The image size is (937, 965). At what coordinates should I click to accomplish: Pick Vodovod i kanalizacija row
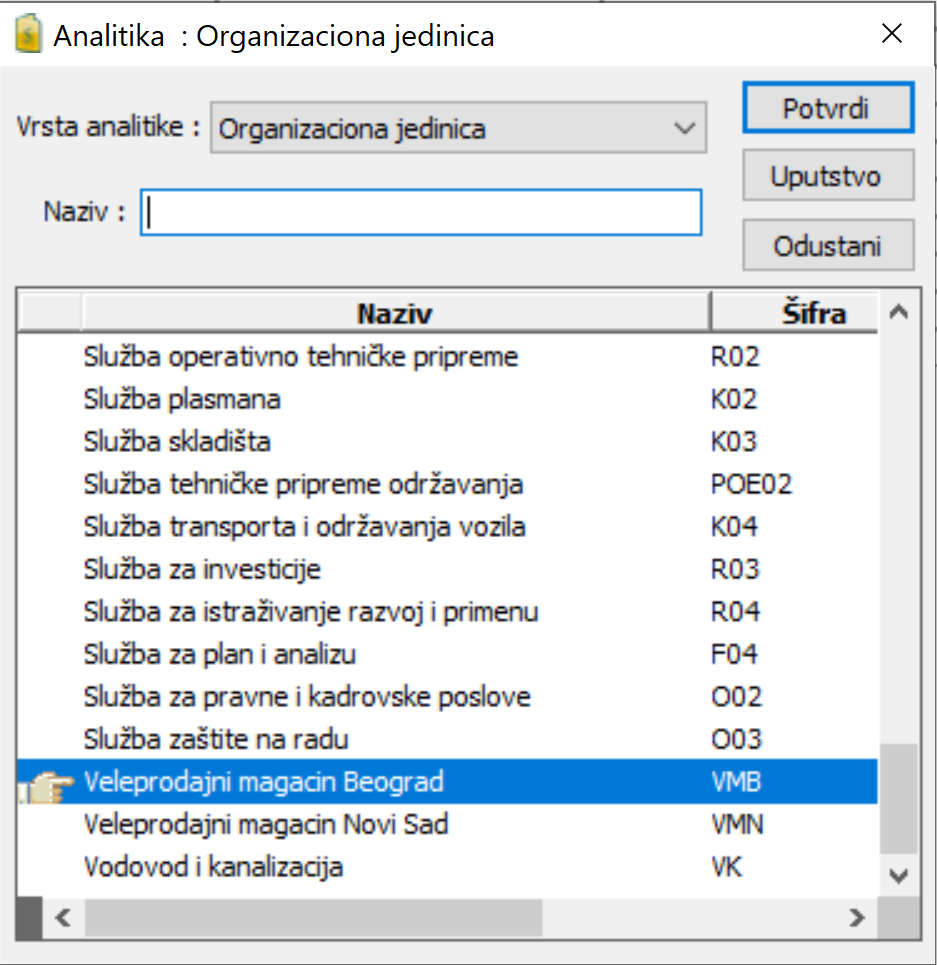tap(213, 867)
